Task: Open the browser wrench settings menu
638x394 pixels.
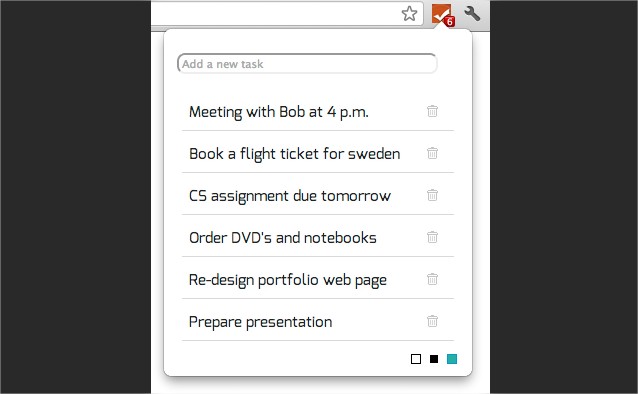Action: (472, 14)
